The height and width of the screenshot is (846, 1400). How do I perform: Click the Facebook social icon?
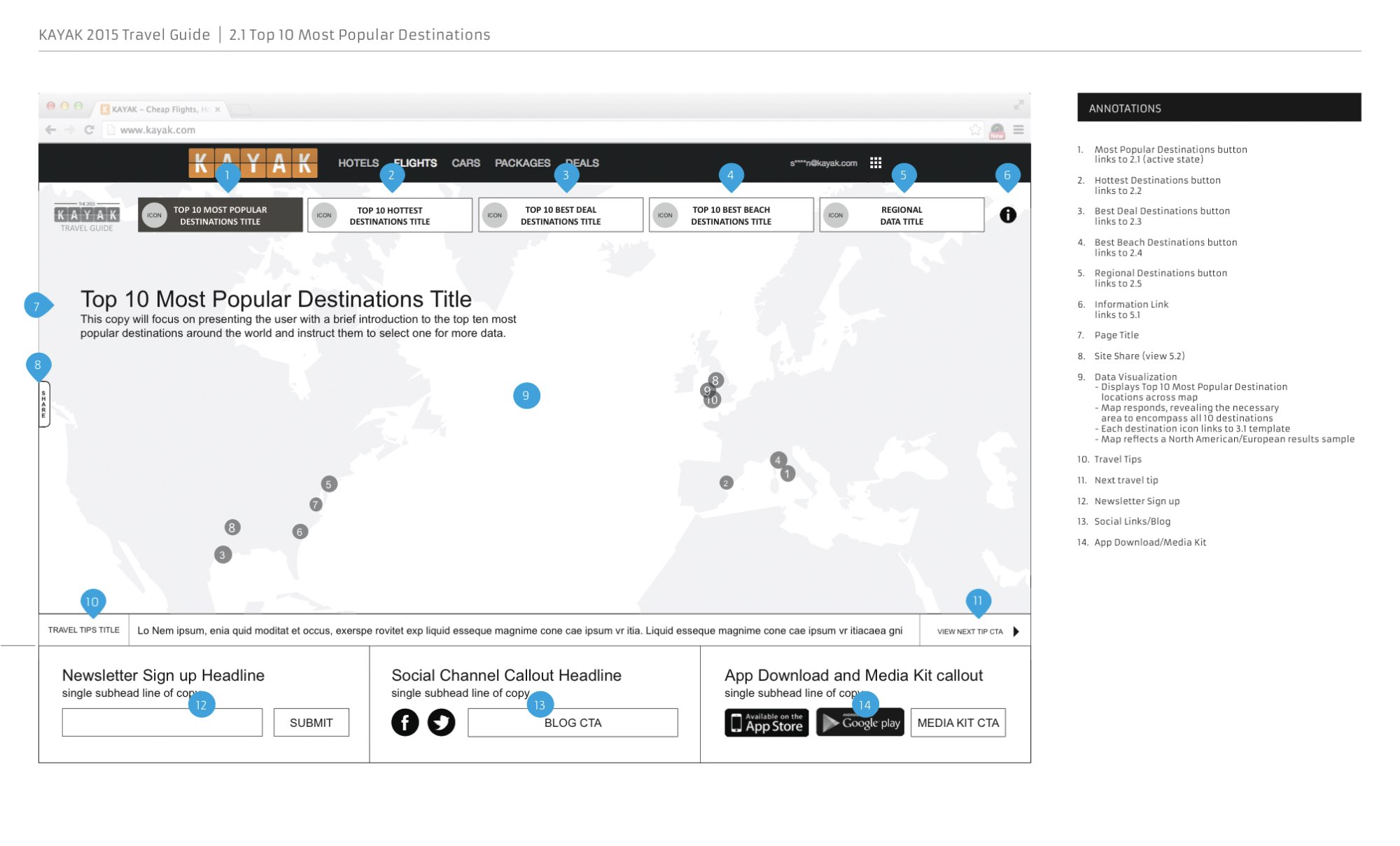(405, 722)
